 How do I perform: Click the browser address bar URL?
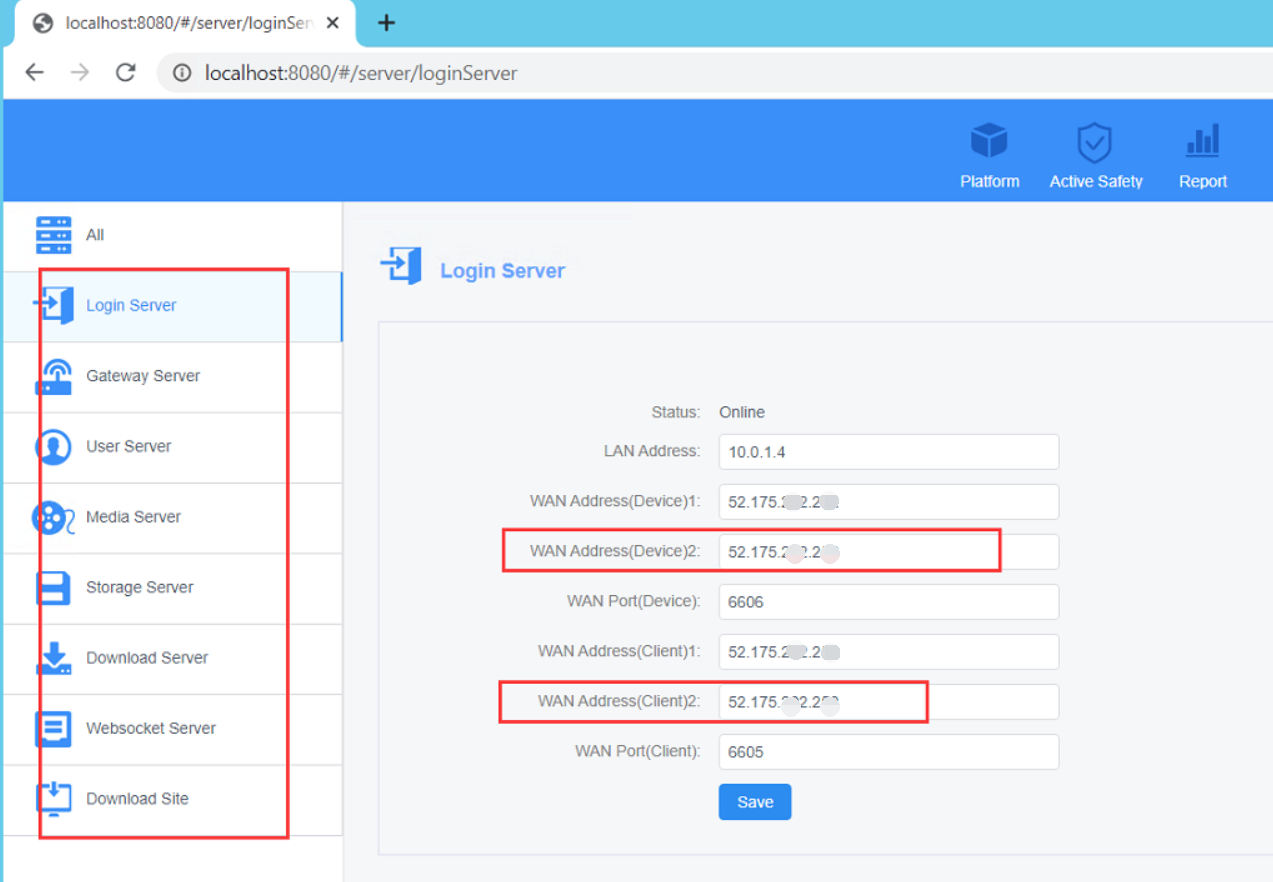pyautogui.click(x=361, y=73)
